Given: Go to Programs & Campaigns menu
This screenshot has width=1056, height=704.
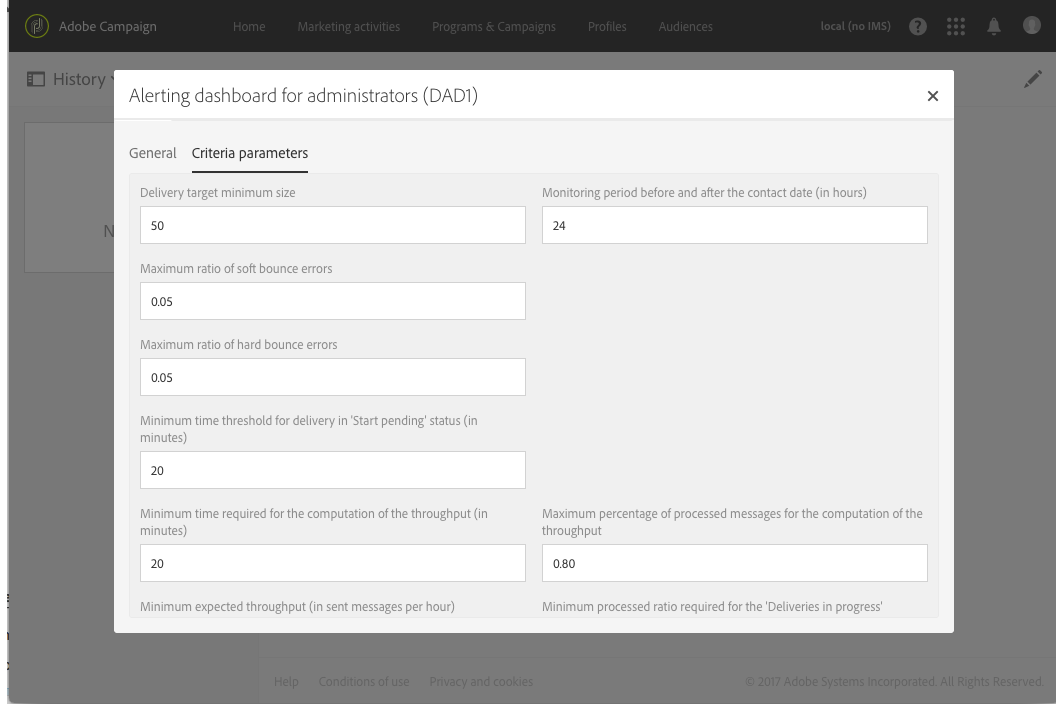Looking at the screenshot, I should [494, 27].
